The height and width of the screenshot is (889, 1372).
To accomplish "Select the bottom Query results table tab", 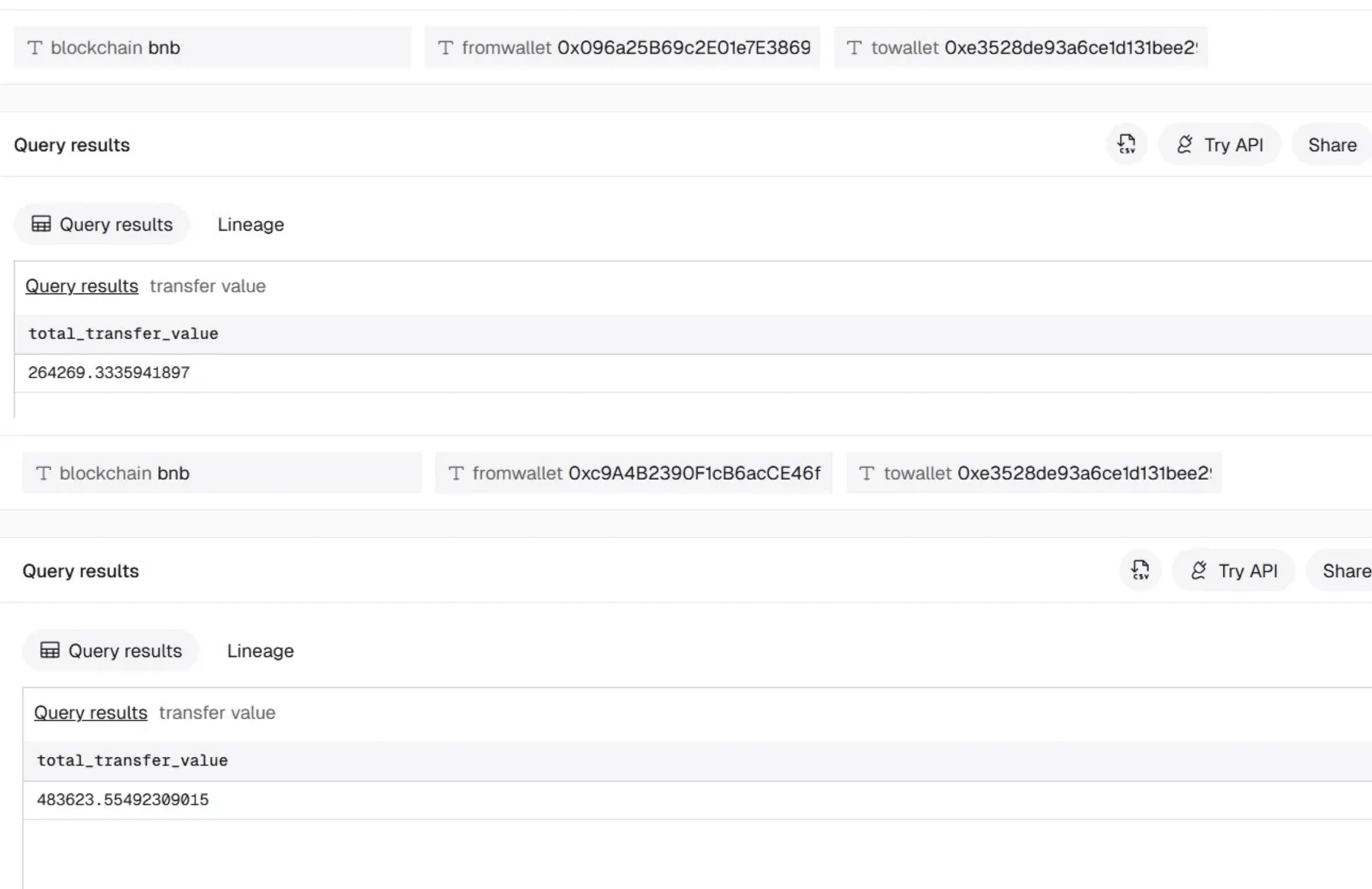I will [x=111, y=651].
